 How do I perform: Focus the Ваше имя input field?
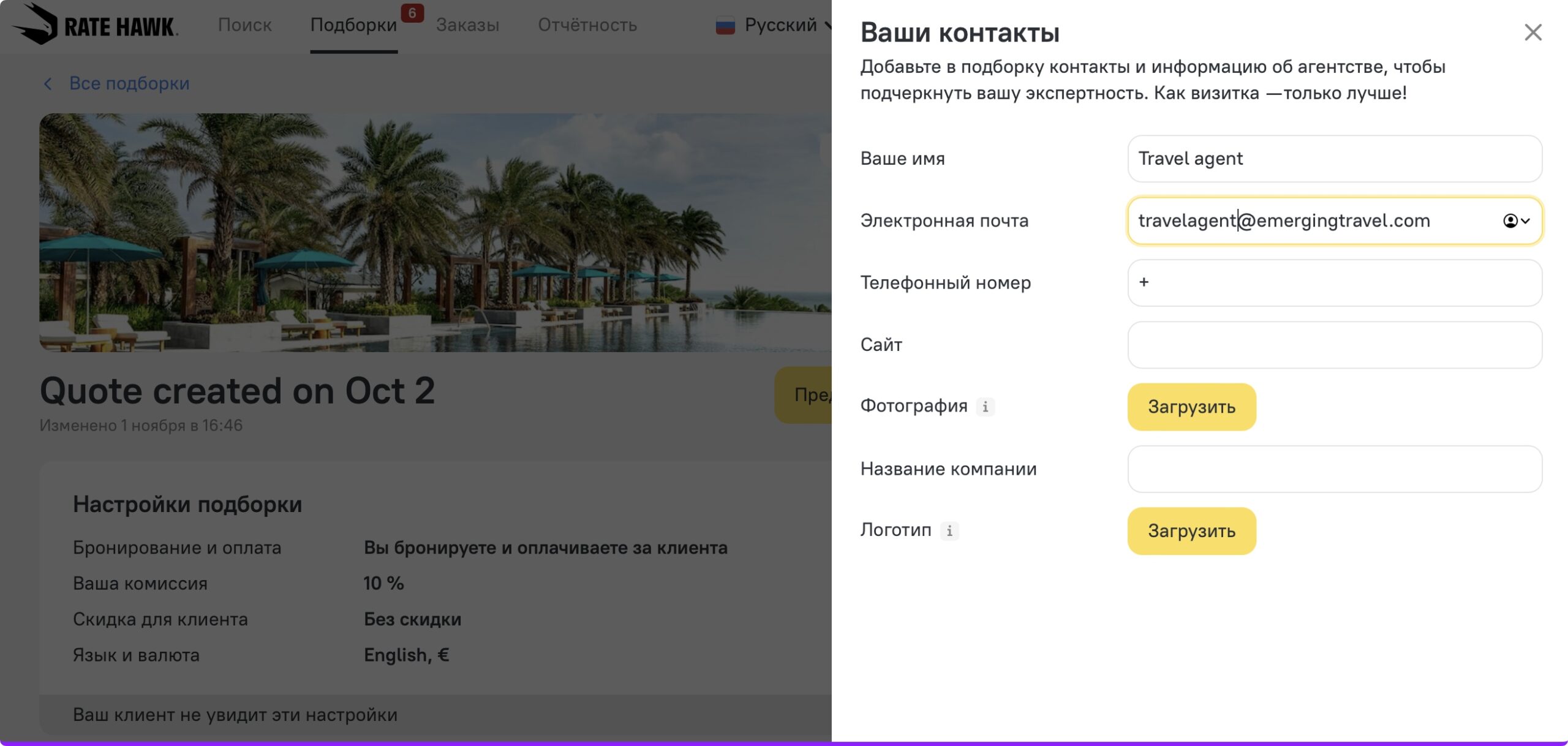click(1334, 159)
